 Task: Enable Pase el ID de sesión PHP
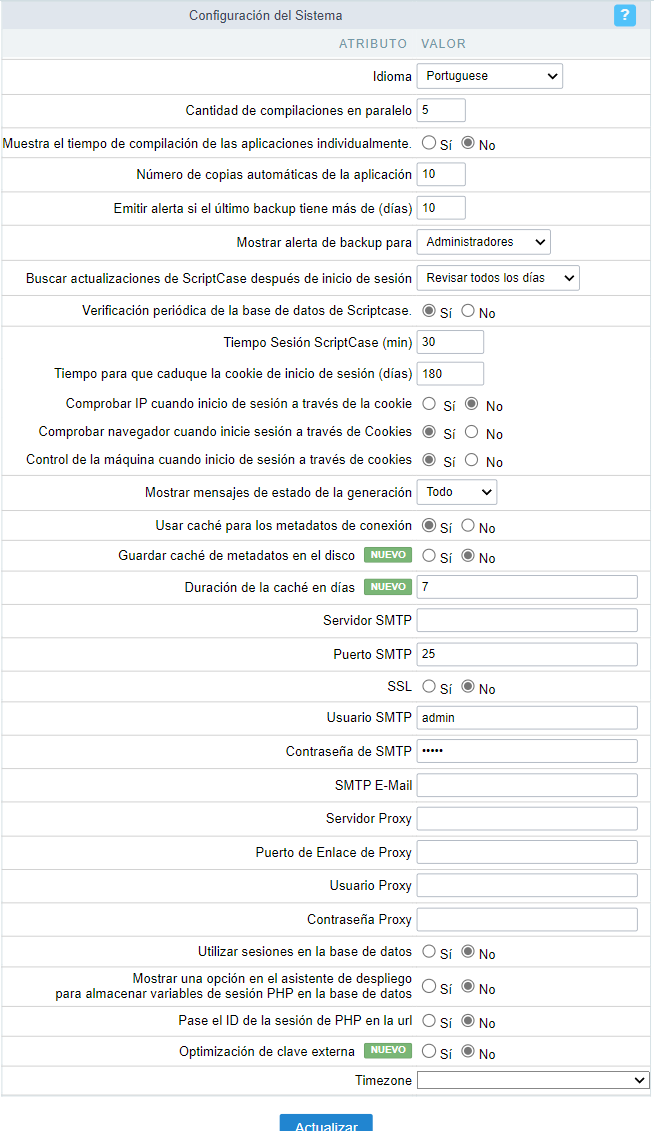pyautogui.click(x=430, y=1022)
